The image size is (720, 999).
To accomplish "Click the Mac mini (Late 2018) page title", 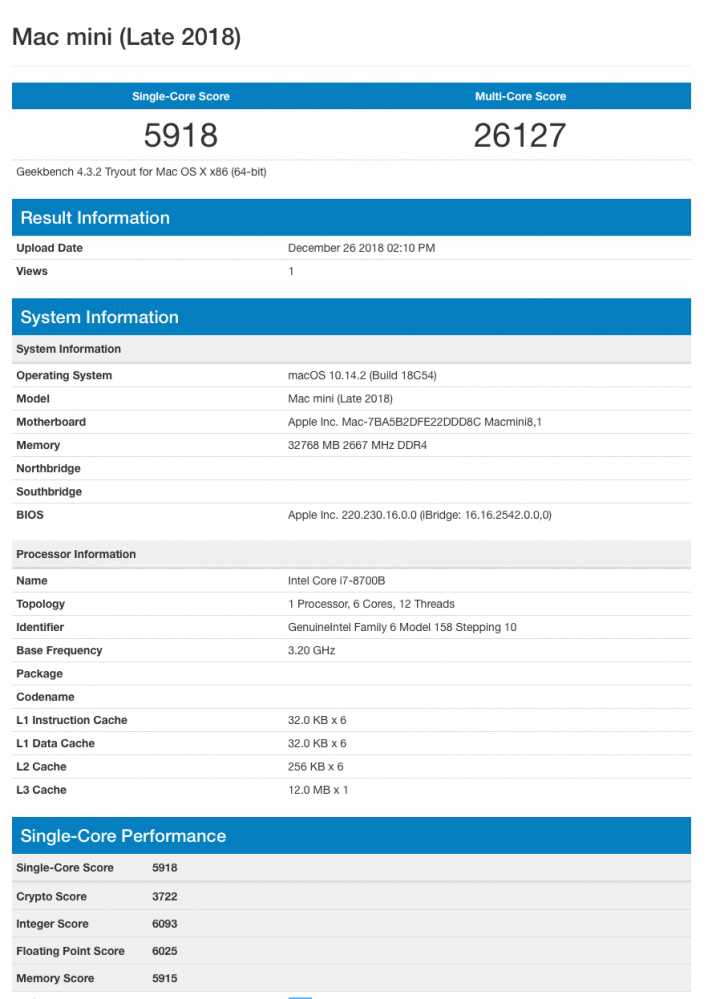I will coord(126,37).
